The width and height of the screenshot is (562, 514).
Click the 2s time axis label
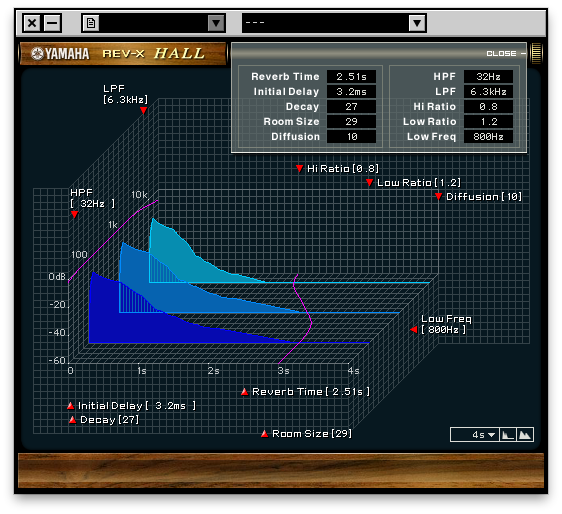click(x=213, y=370)
